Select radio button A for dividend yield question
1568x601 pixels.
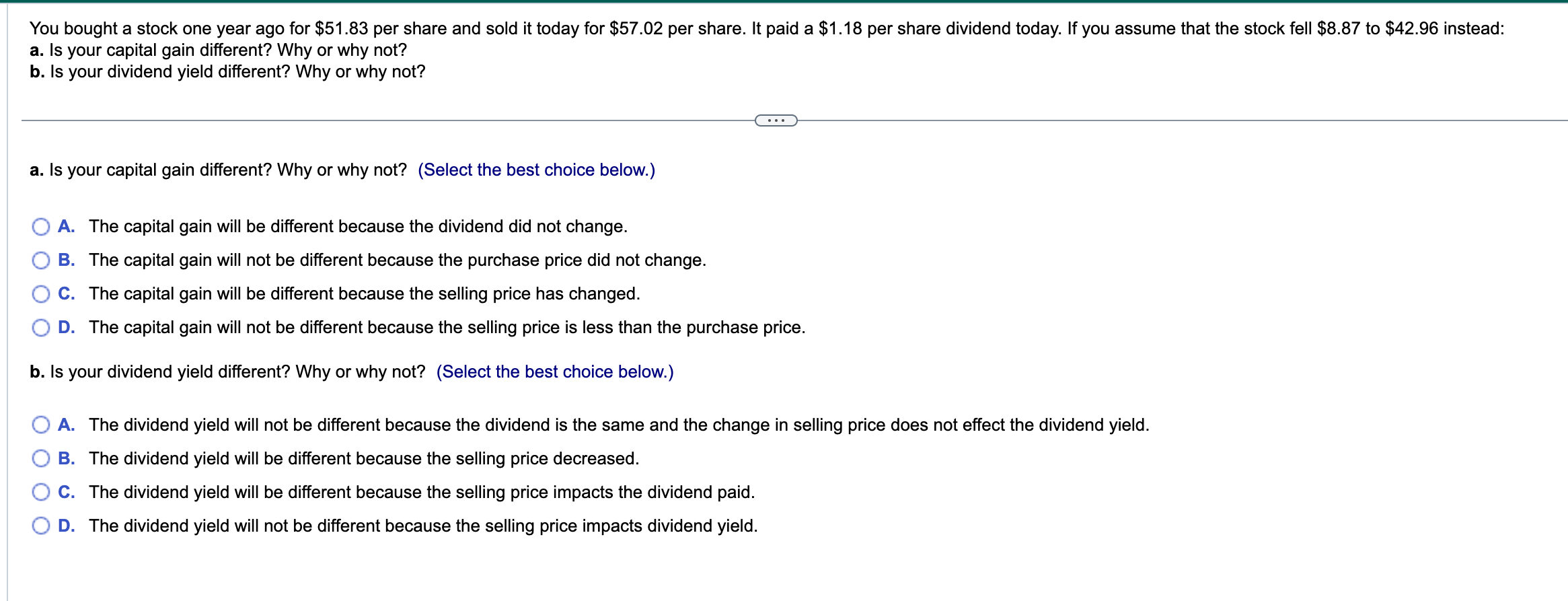(x=41, y=425)
